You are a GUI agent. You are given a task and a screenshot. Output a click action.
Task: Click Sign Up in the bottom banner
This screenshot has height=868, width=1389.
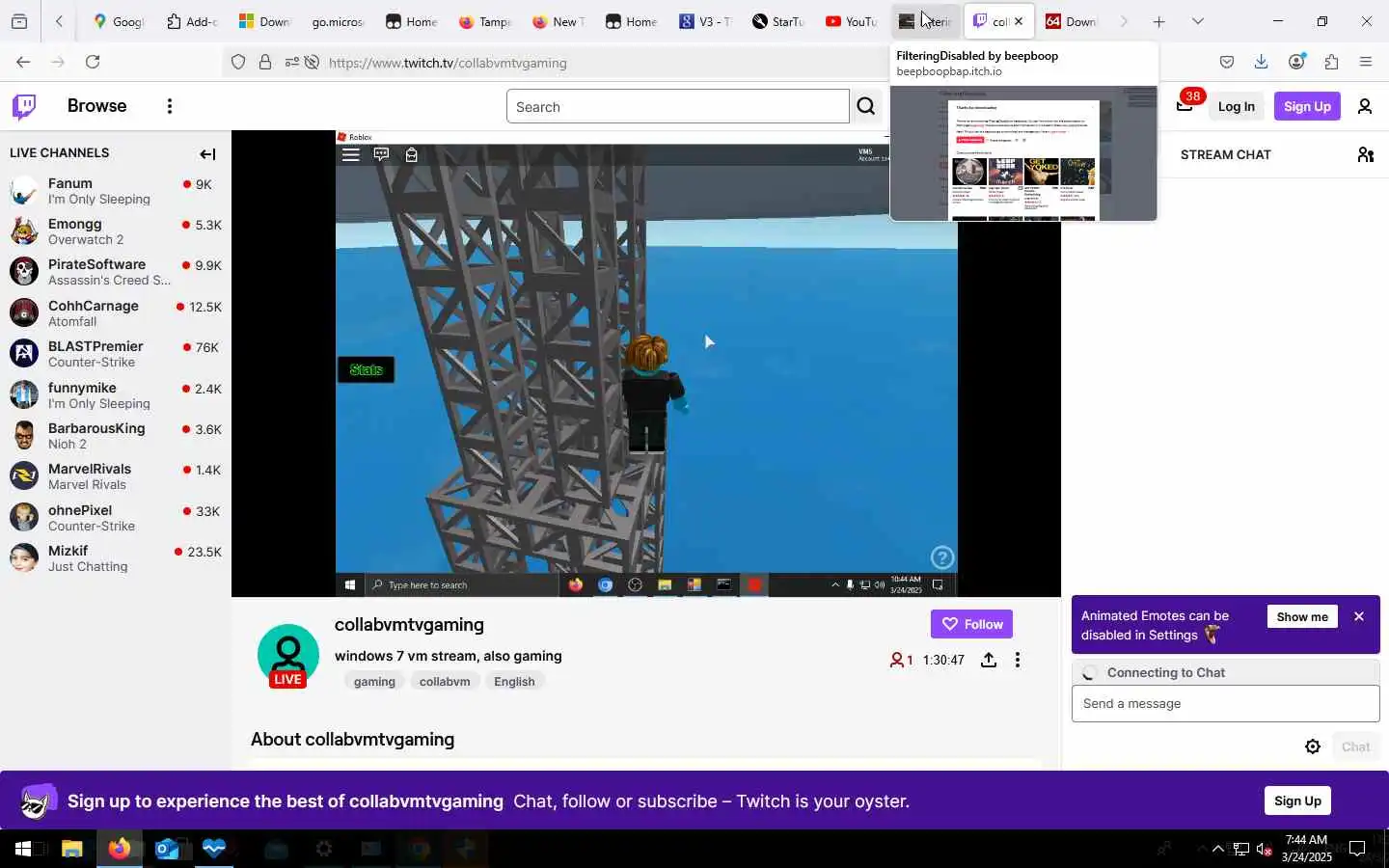click(x=1297, y=800)
